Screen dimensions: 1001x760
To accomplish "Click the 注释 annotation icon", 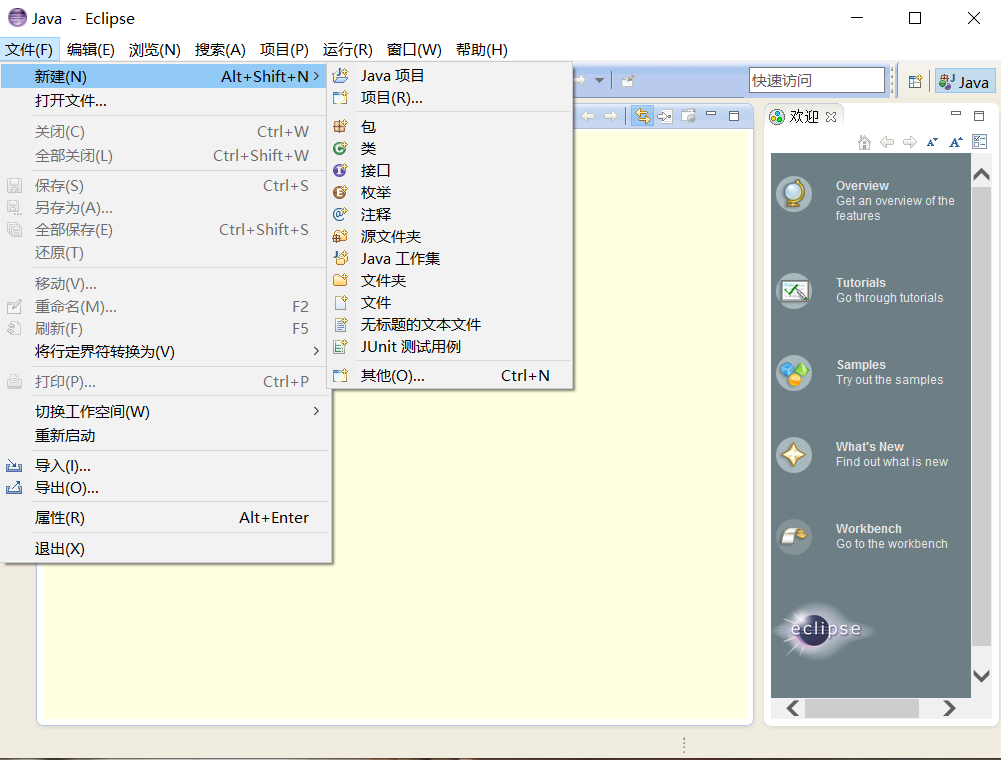I will 341,215.
